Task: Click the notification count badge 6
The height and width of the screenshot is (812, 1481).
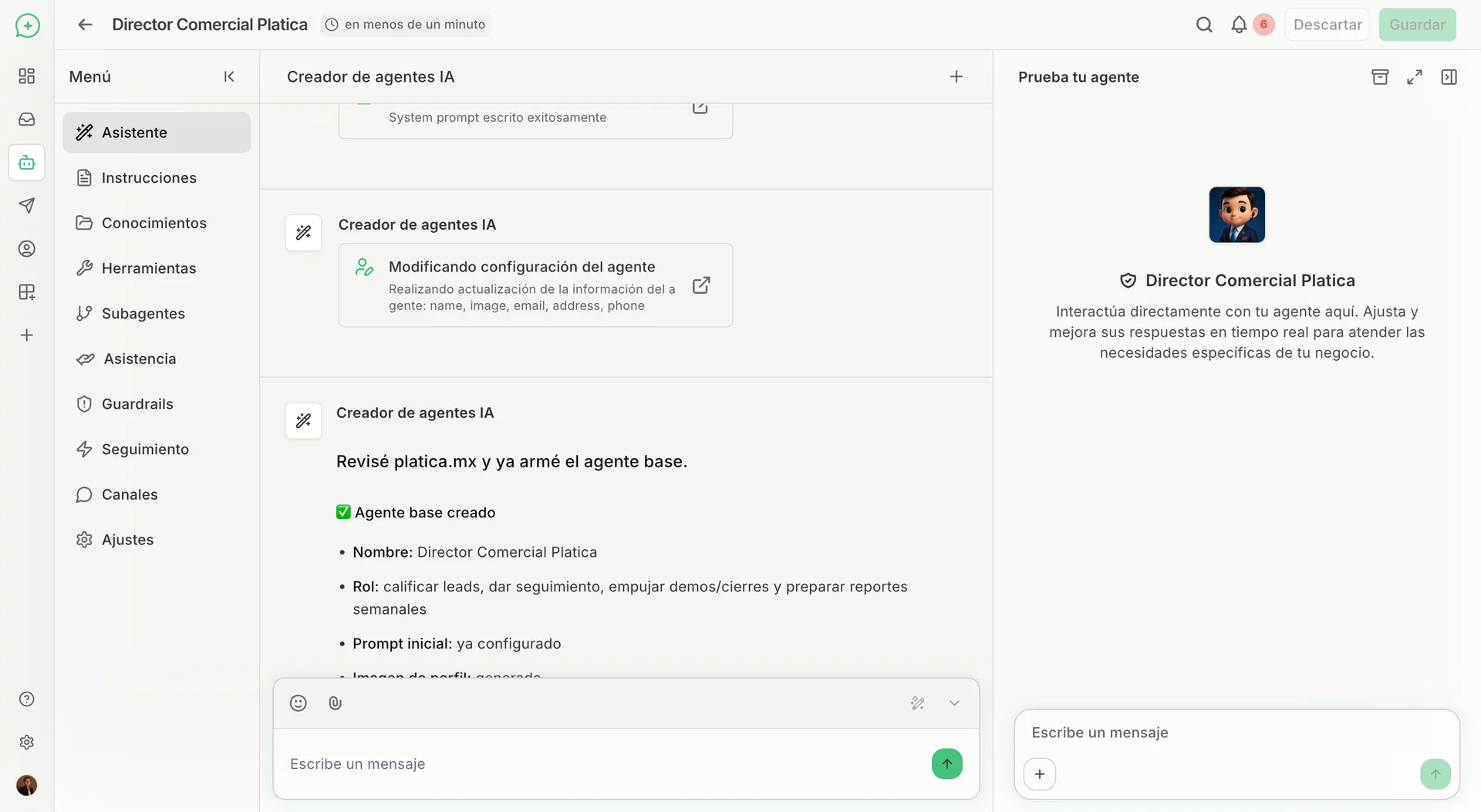Action: [1263, 25]
